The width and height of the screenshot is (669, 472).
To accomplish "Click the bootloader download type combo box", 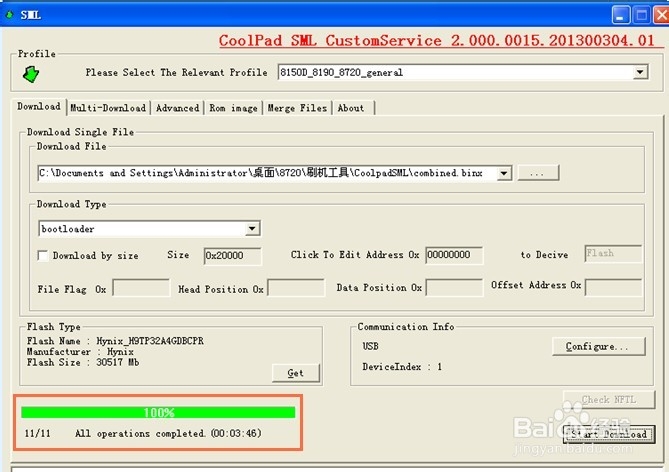I will 149,228.
